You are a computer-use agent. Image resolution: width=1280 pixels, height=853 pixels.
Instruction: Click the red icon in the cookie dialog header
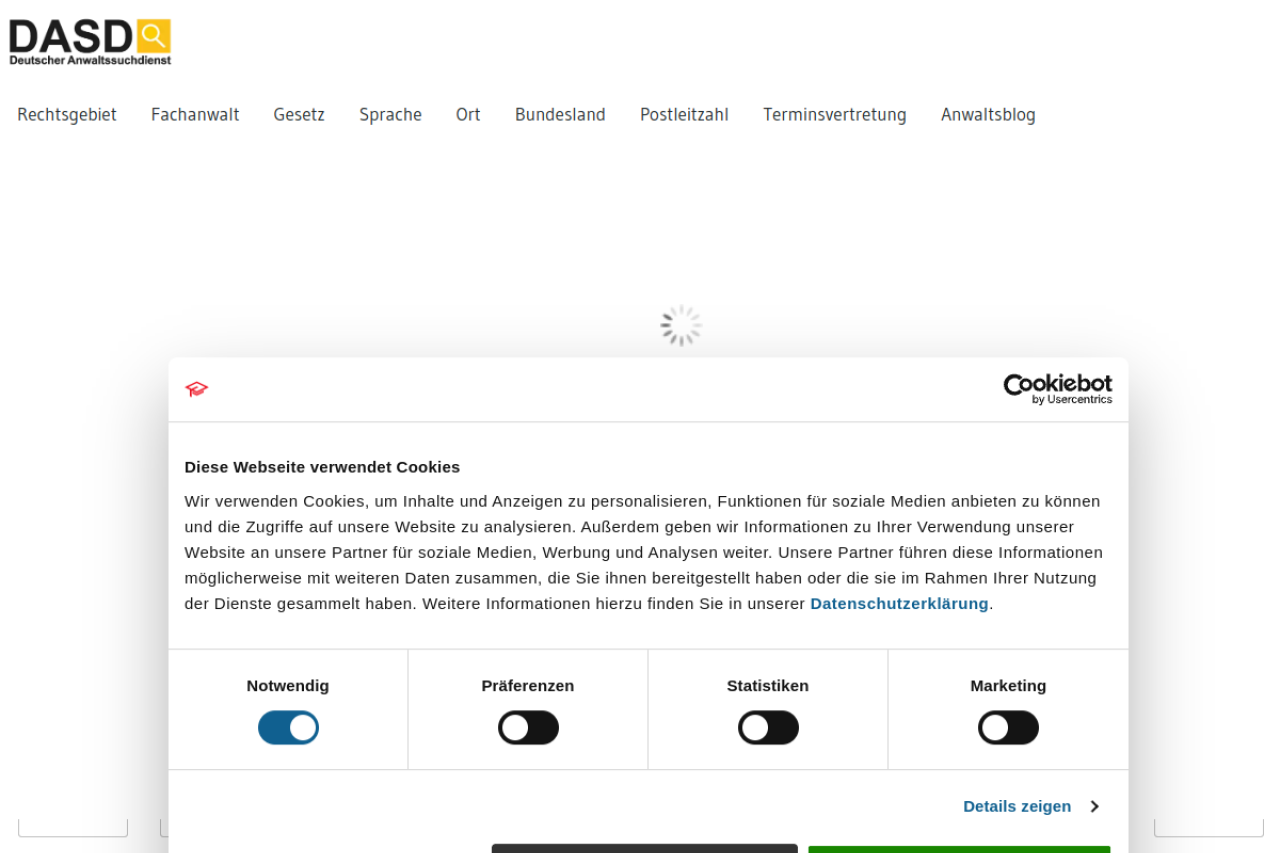[x=197, y=389]
